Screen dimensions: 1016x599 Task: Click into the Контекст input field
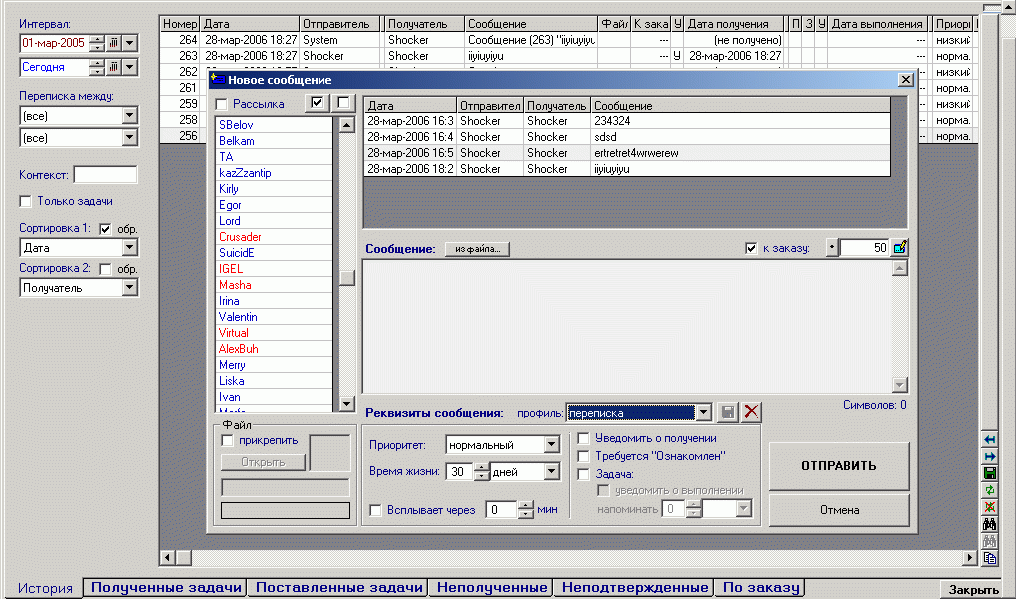click(106, 175)
